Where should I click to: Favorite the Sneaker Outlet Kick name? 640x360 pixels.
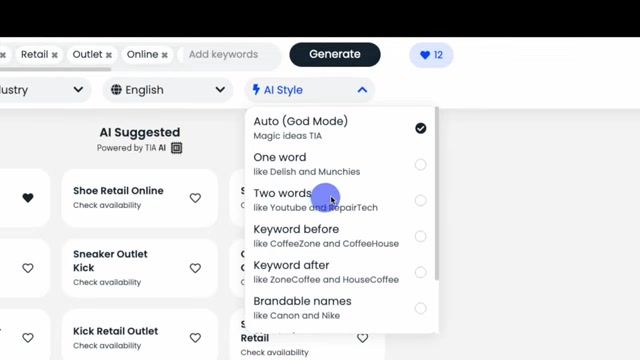pos(195,268)
